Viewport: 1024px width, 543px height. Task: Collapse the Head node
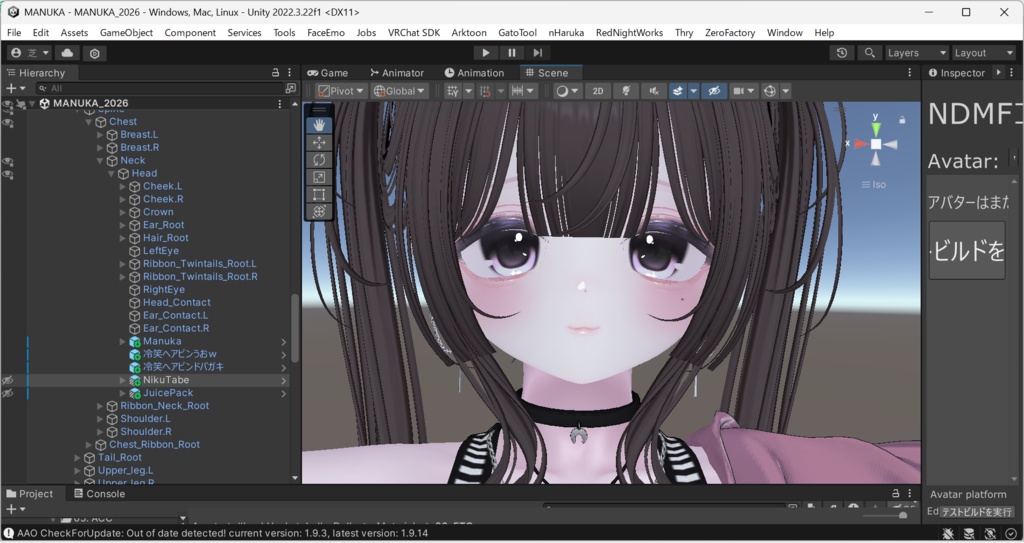(112, 173)
